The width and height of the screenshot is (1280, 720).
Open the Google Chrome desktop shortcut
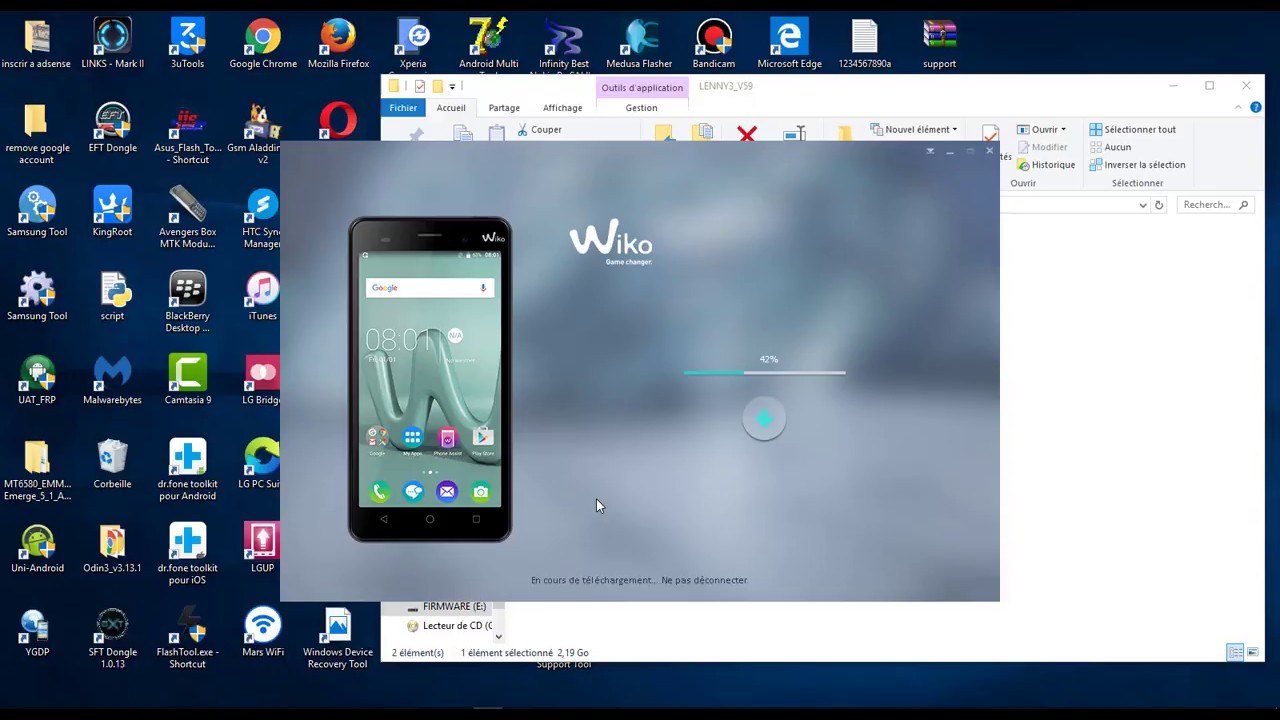[x=263, y=43]
